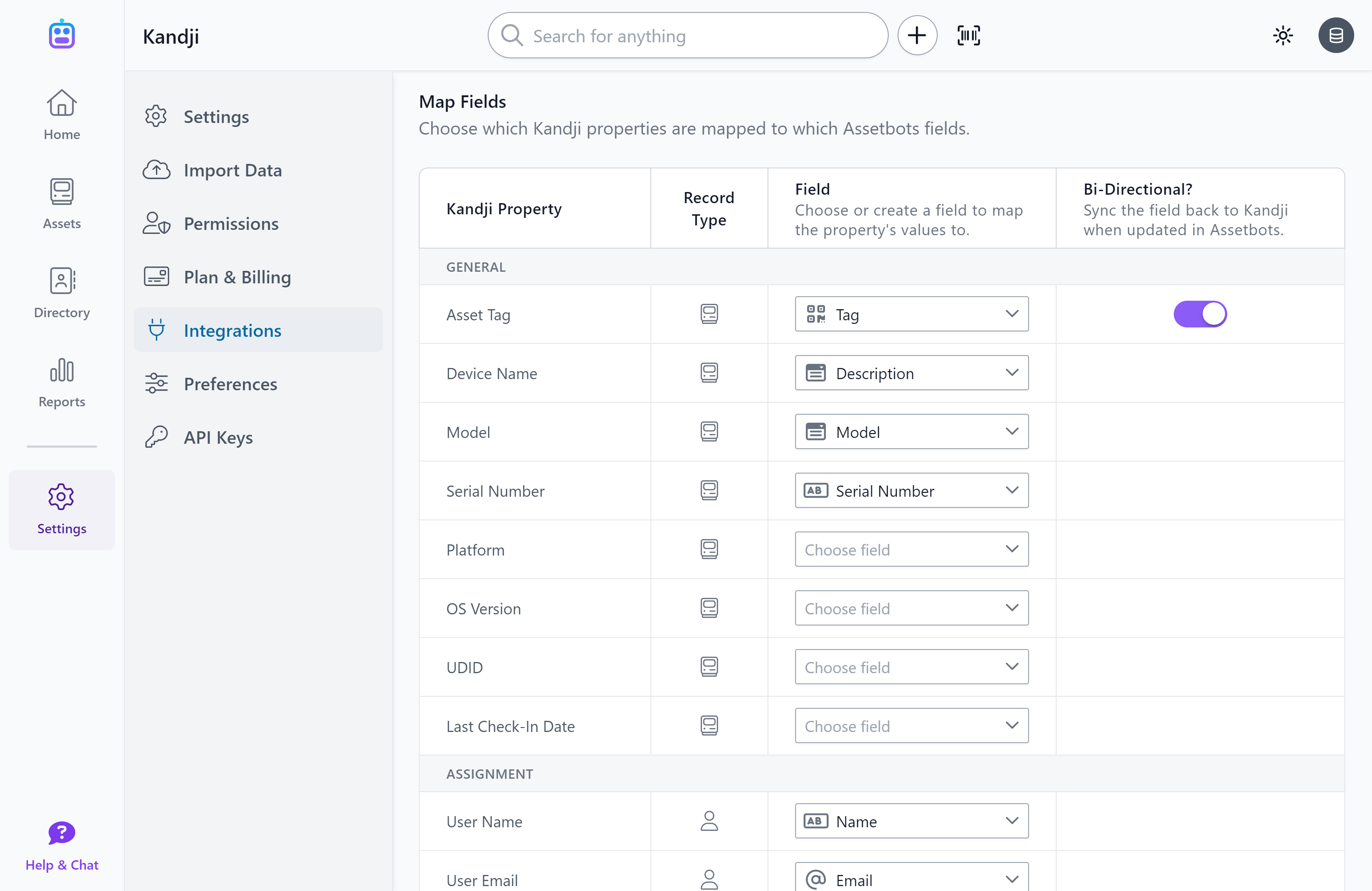Open Assets in sidebar
Screen dimensions: 1372x891
(x=61, y=204)
